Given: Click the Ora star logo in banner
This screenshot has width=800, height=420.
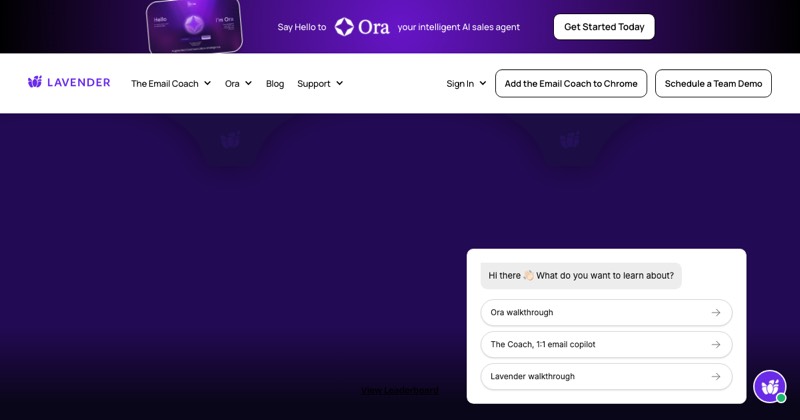Looking at the screenshot, I should pyautogui.click(x=344, y=27).
